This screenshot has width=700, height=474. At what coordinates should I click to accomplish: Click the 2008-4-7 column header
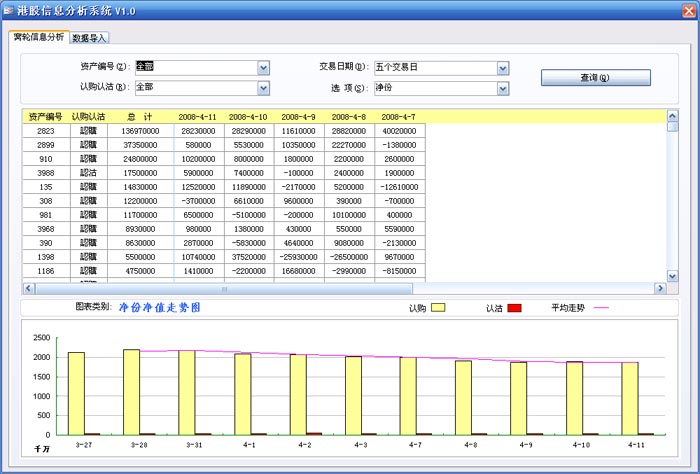click(x=399, y=117)
